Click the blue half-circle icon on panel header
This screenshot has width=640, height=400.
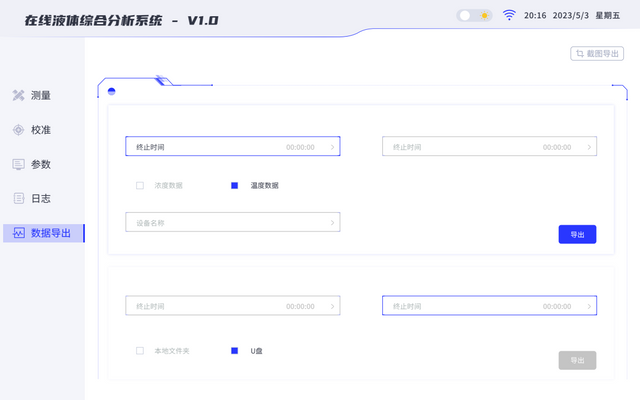(112, 91)
